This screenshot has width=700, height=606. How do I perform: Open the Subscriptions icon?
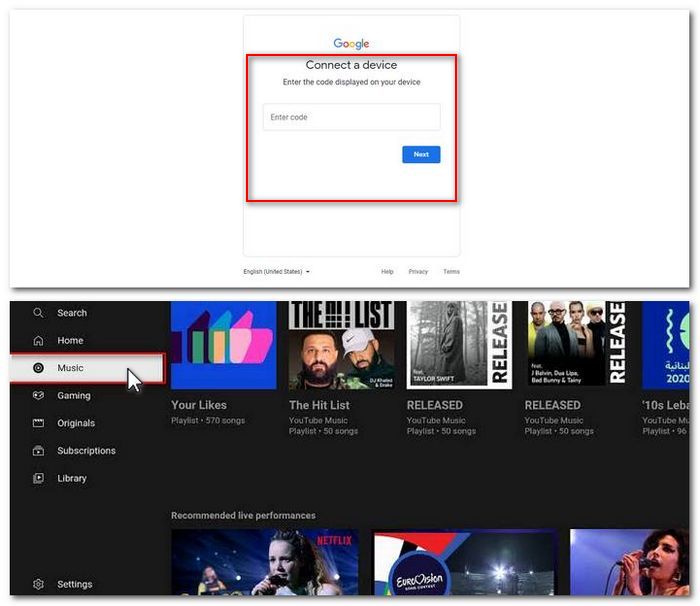(38, 451)
